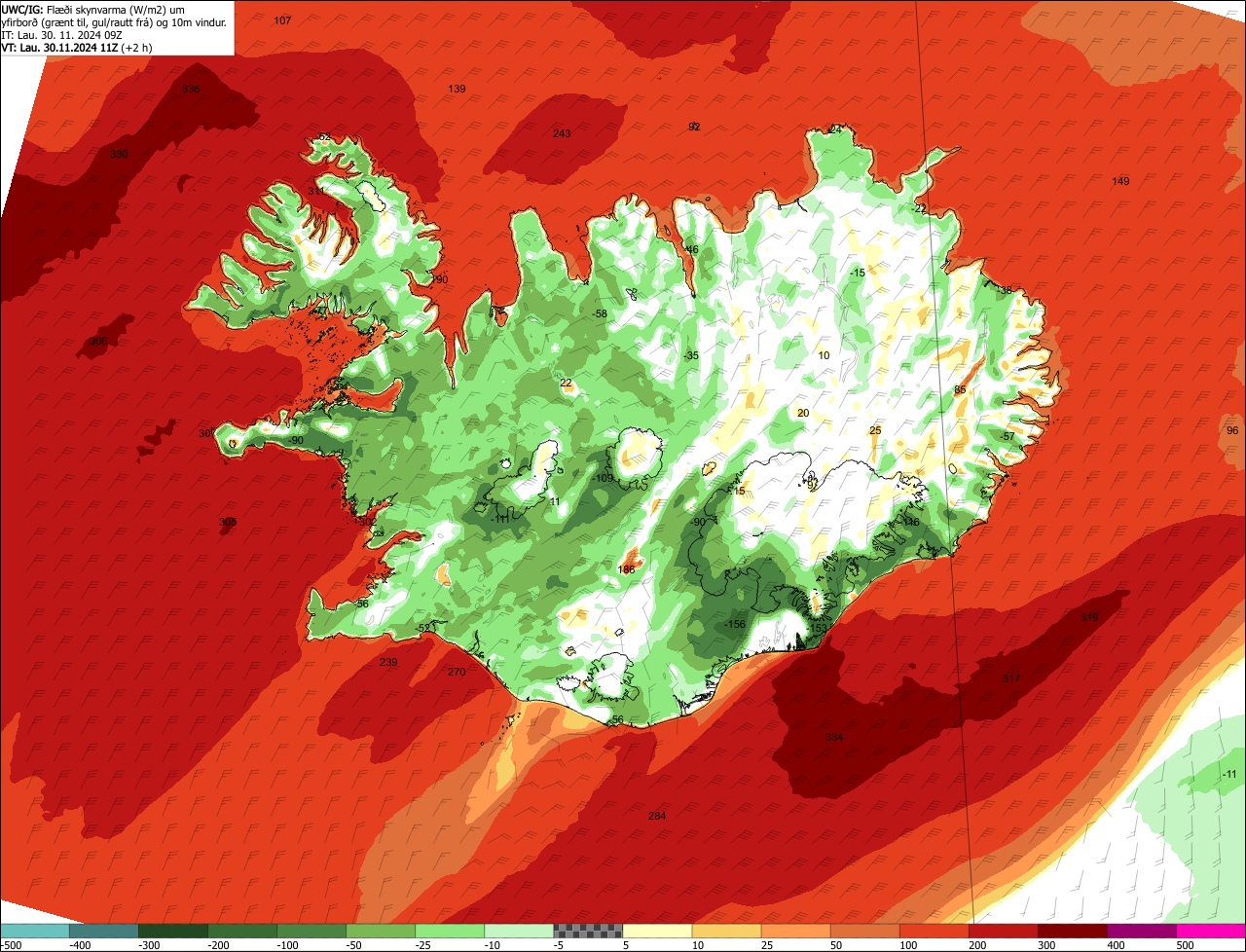Select the pale yellow 5 to 10 swatch
Viewport: 1246px width, 952px height.
tap(657, 931)
